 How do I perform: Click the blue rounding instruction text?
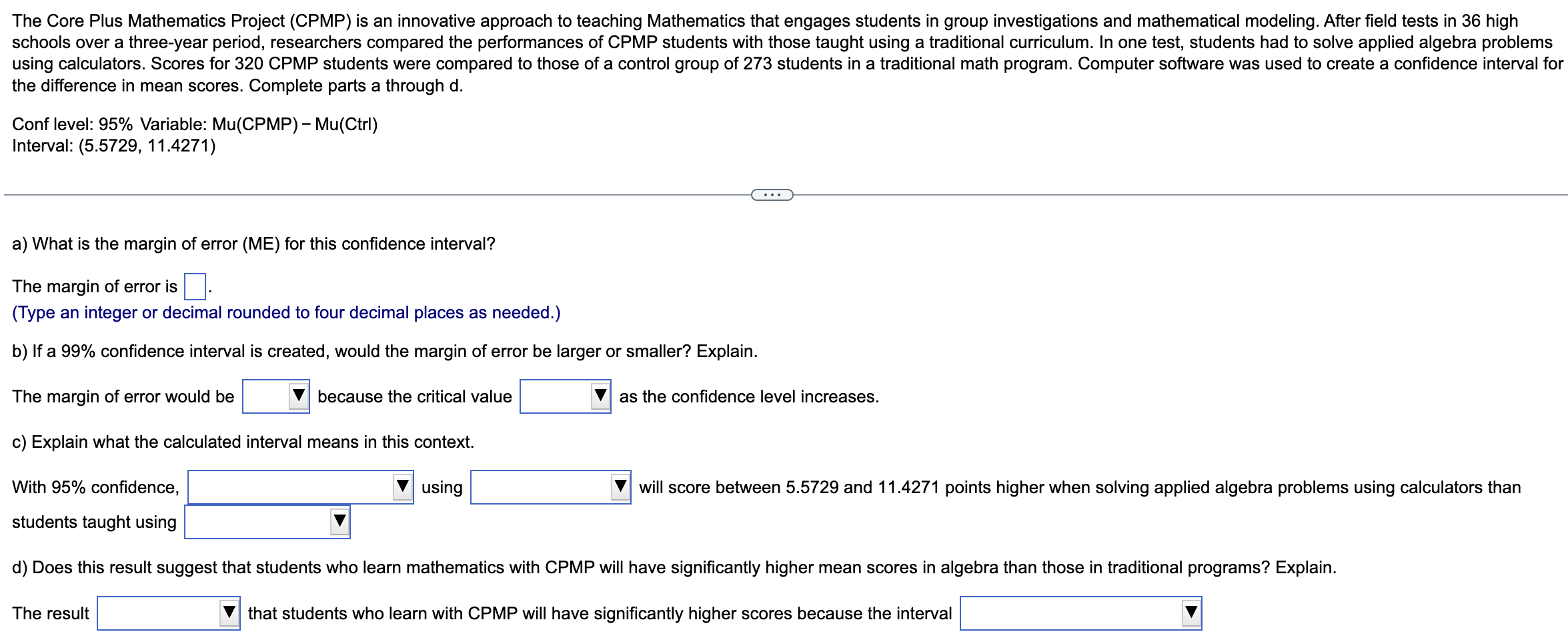coord(285,312)
